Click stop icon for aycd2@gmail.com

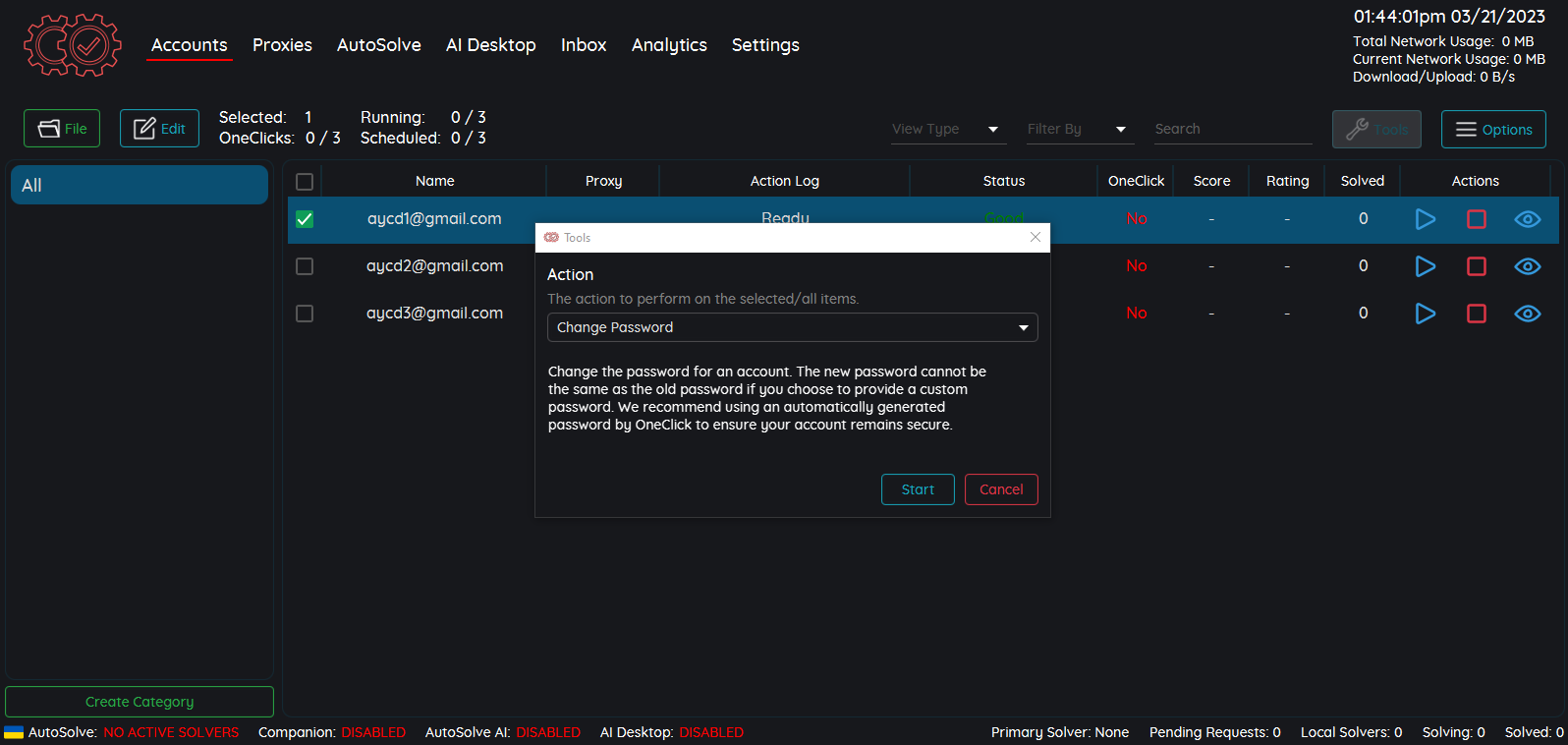pos(1476,266)
